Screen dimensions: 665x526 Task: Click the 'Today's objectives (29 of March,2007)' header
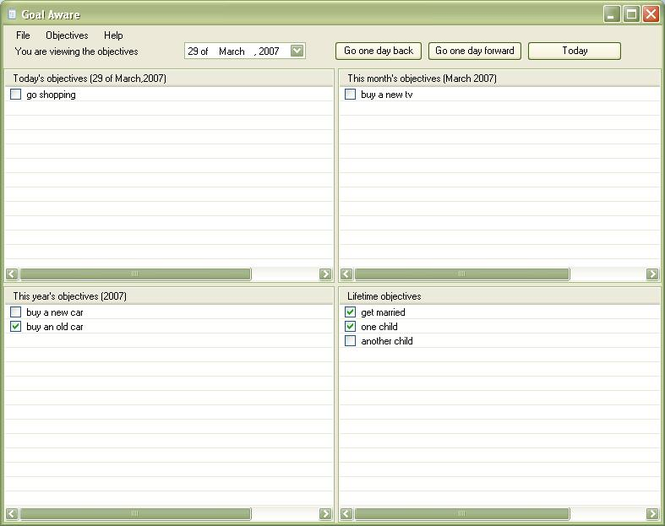(x=169, y=78)
